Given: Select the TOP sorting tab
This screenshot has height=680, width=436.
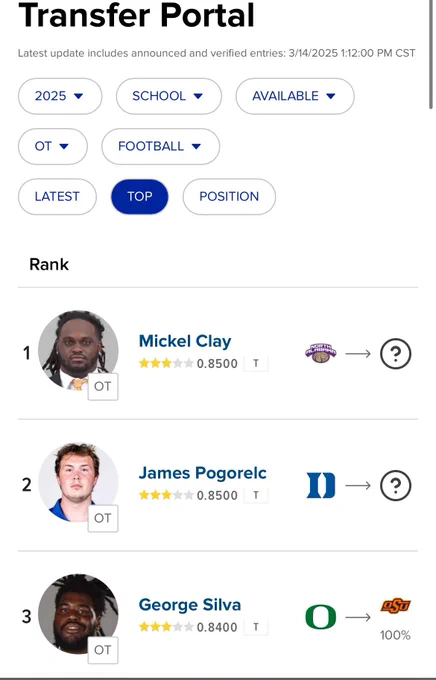Looking at the screenshot, I should click(140, 196).
